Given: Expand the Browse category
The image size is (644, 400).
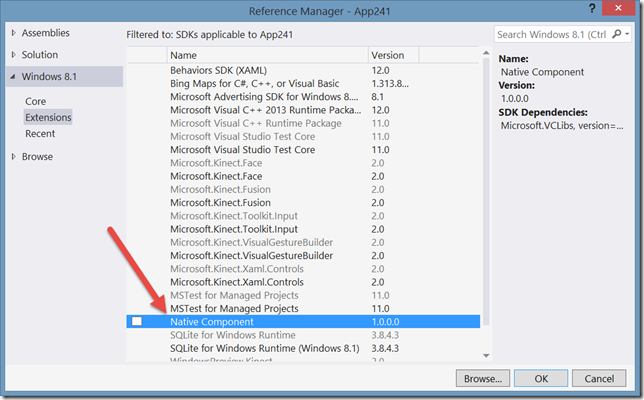Looking at the screenshot, I should point(14,156).
